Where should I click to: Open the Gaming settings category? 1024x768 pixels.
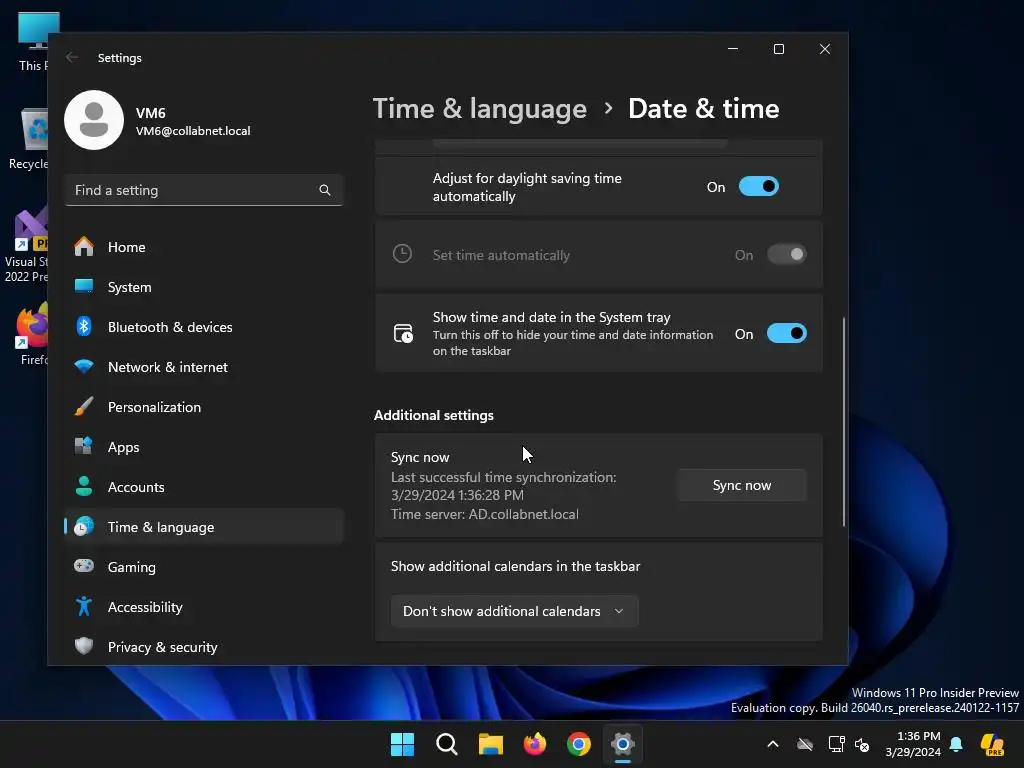click(x=204, y=567)
